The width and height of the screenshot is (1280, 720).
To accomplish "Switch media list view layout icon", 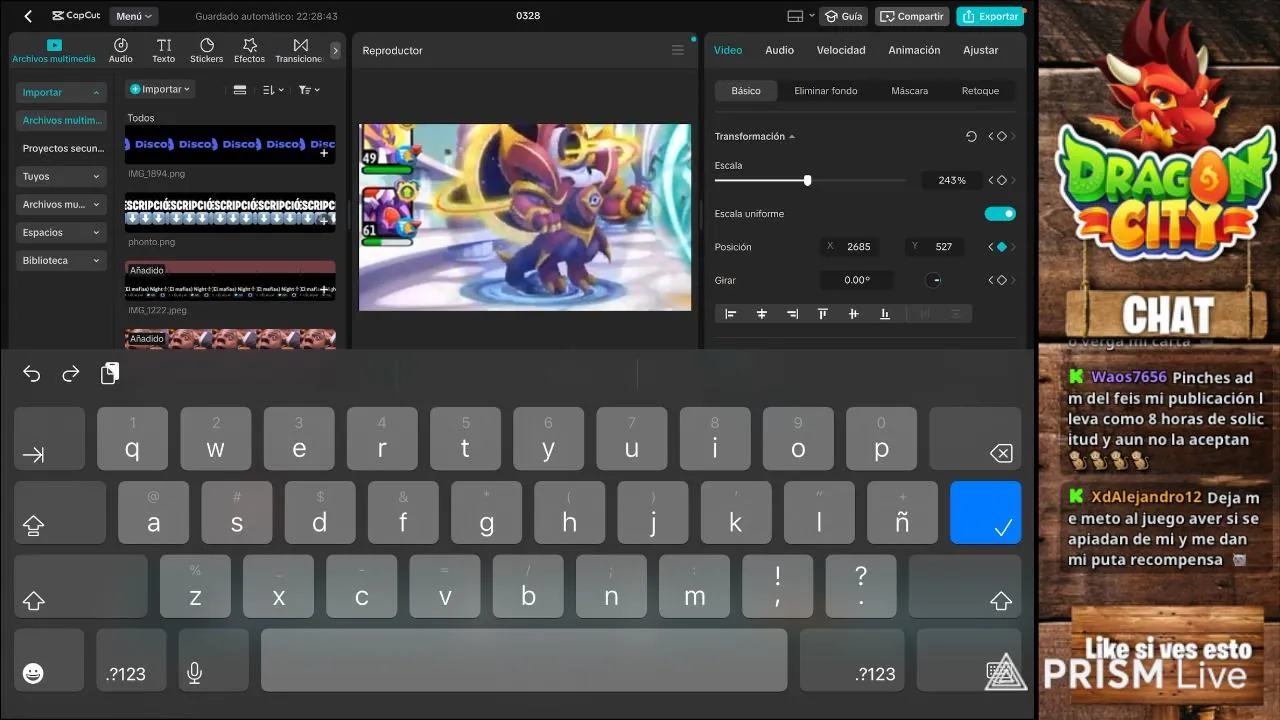I will click(240, 90).
